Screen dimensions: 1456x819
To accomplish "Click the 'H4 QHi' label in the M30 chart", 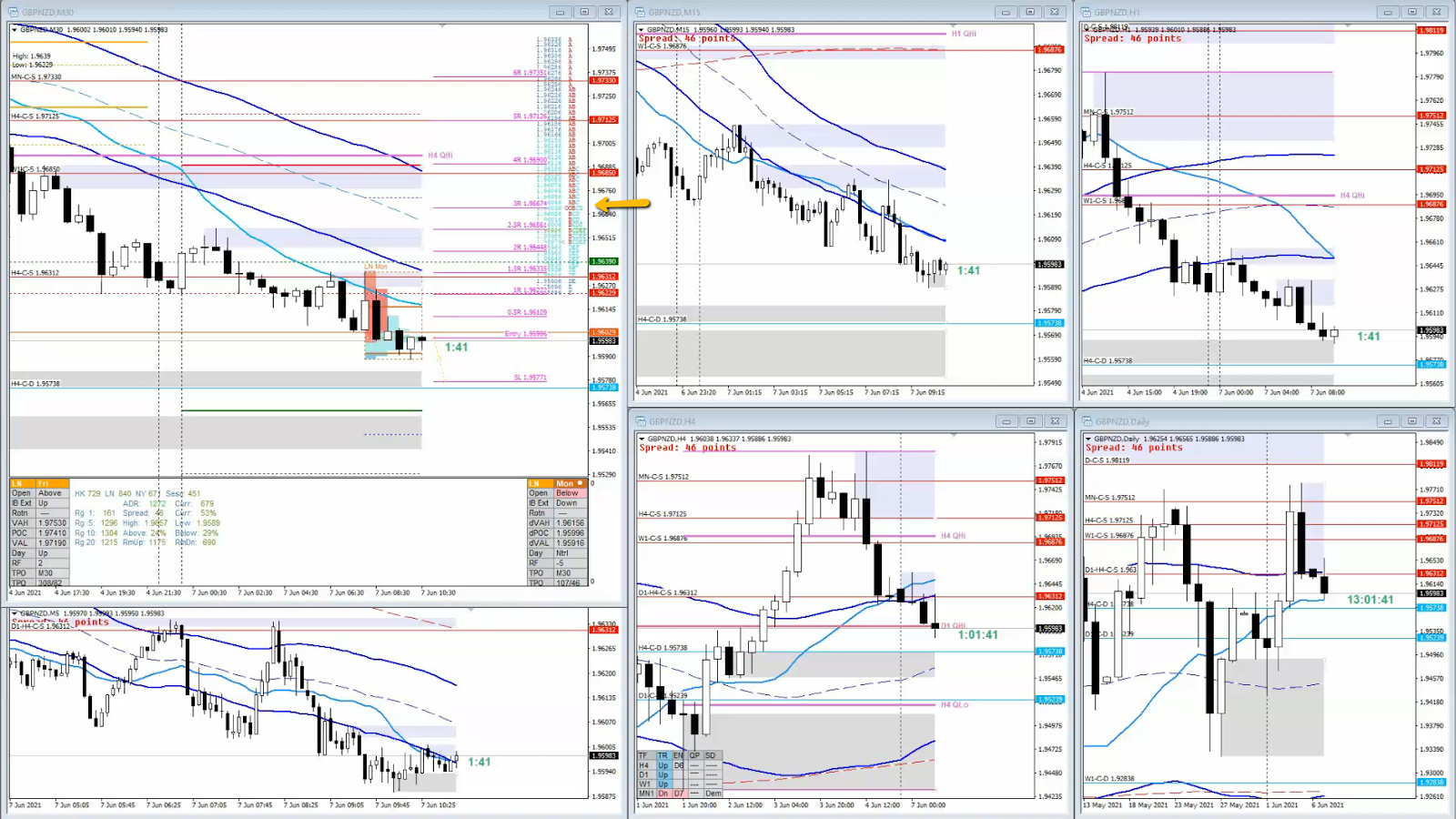I will point(440,156).
